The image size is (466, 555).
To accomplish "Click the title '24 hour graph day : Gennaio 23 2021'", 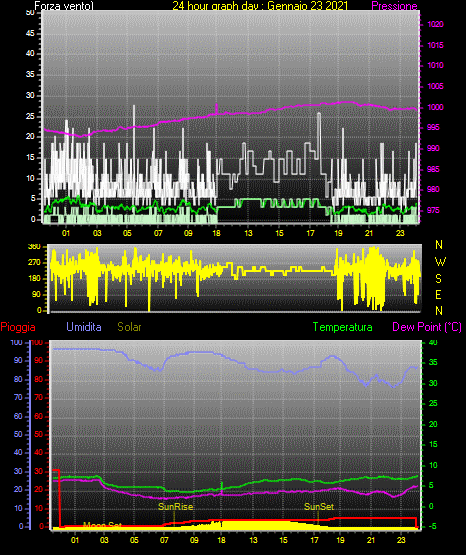I will pos(260,6).
